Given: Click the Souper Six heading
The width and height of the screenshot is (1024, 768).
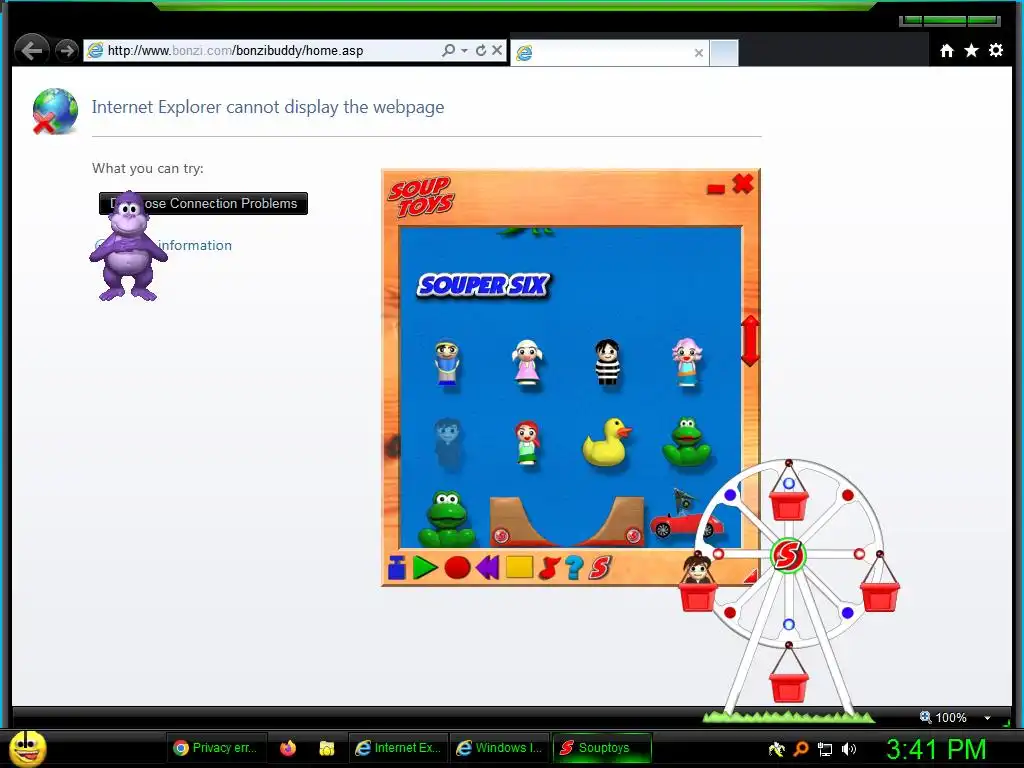Looking at the screenshot, I should (483, 285).
